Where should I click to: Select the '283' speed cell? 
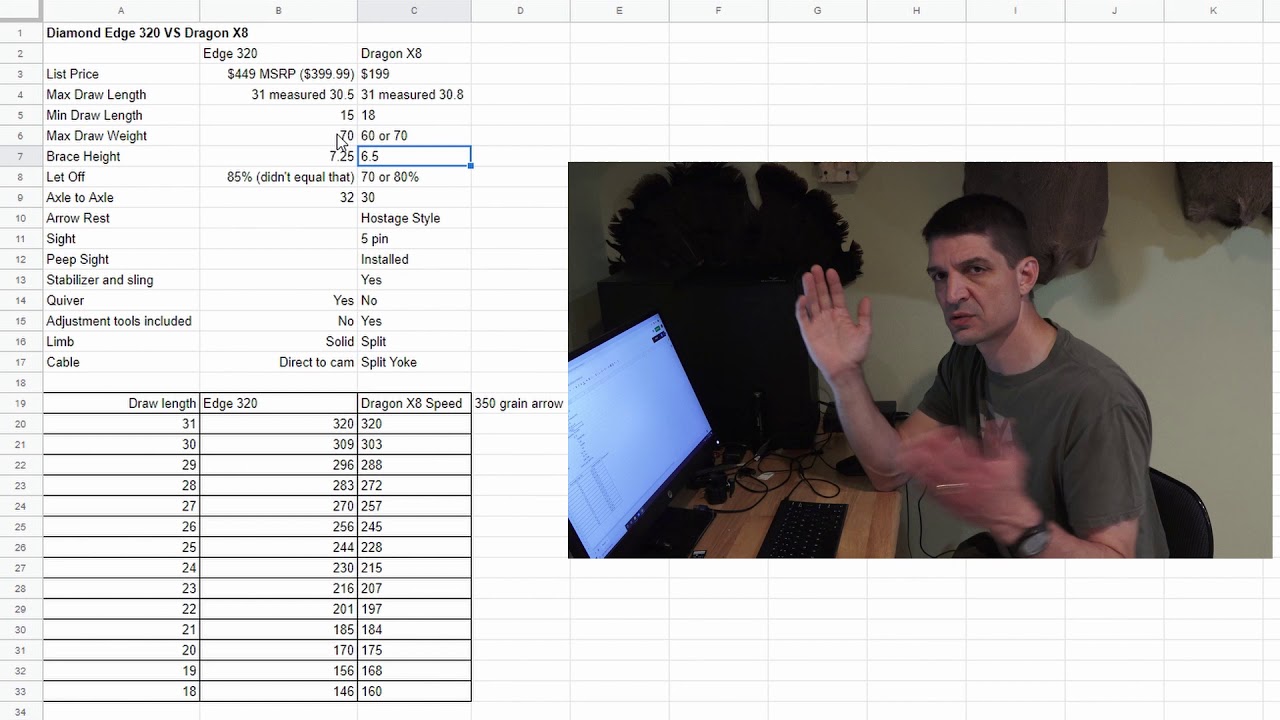pos(279,486)
